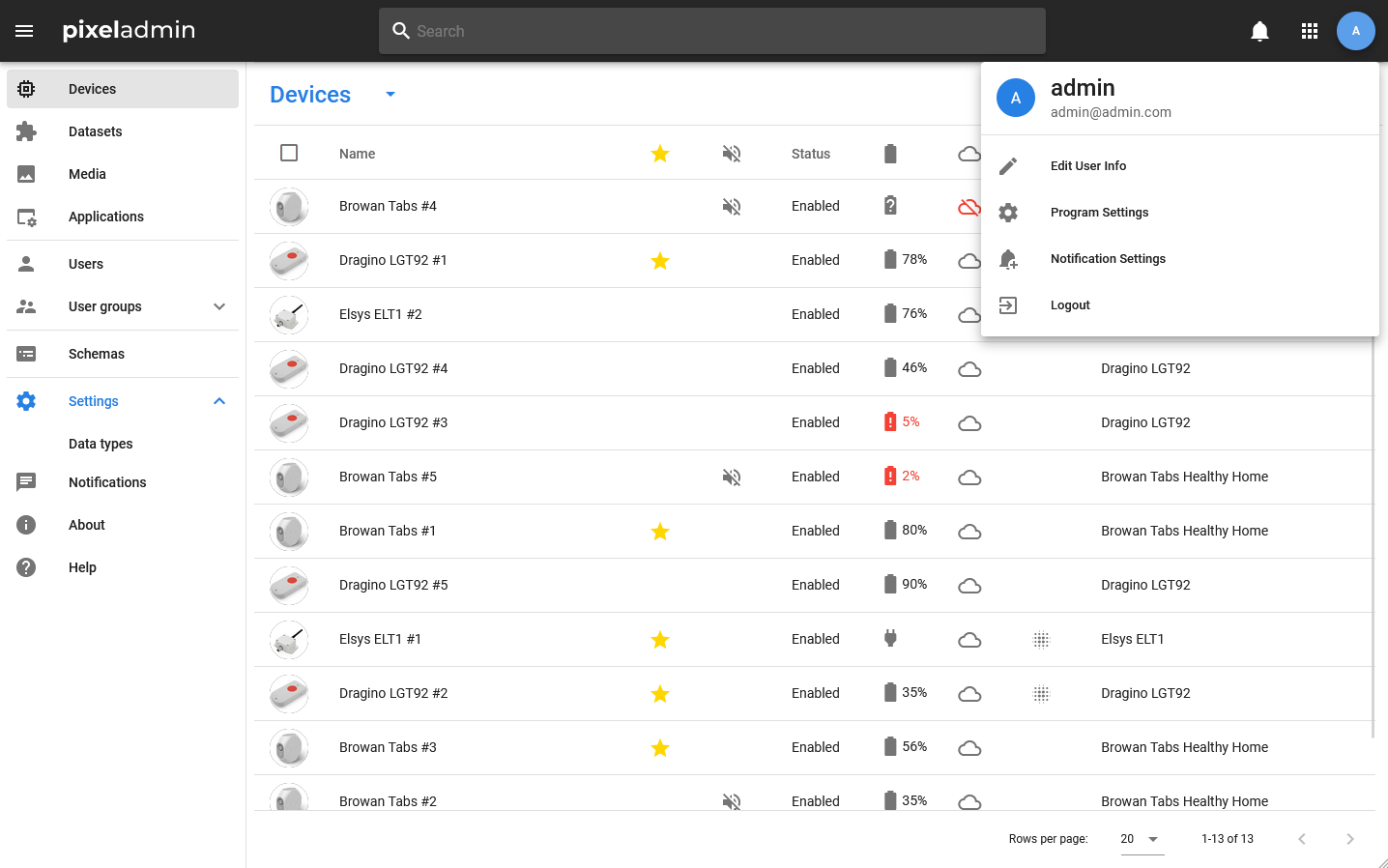Screen dimensions: 1388x868
Task: Expand the User groups submenu
Action: point(219,306)
